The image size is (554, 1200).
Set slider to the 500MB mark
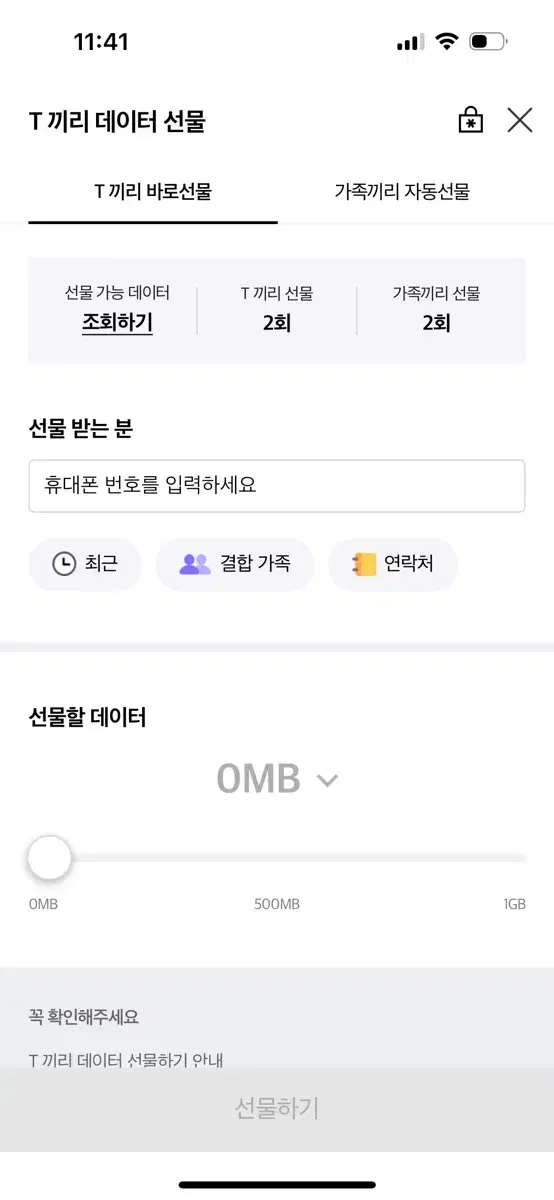[277, 858]
